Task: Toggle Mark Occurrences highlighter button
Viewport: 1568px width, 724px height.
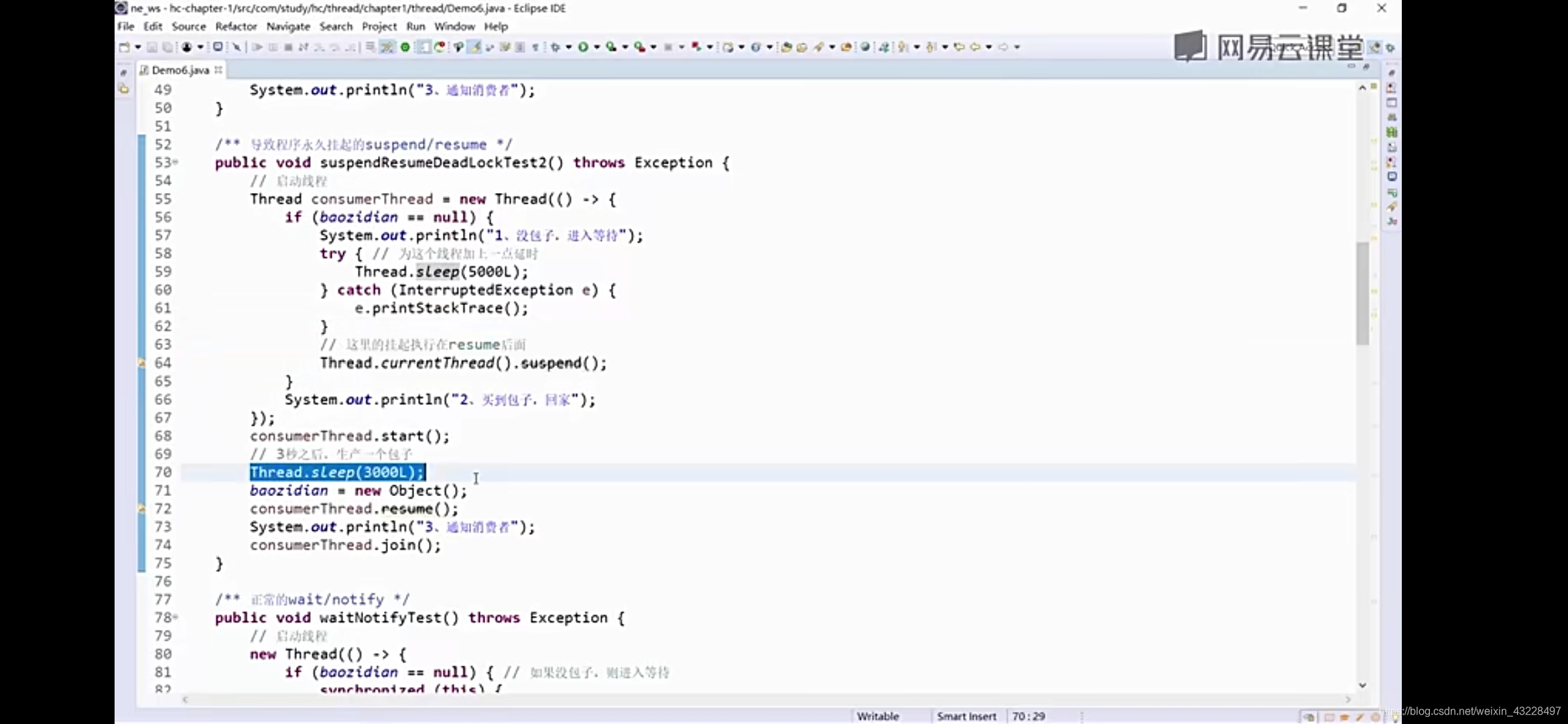Action: click(x=474, y=47)
